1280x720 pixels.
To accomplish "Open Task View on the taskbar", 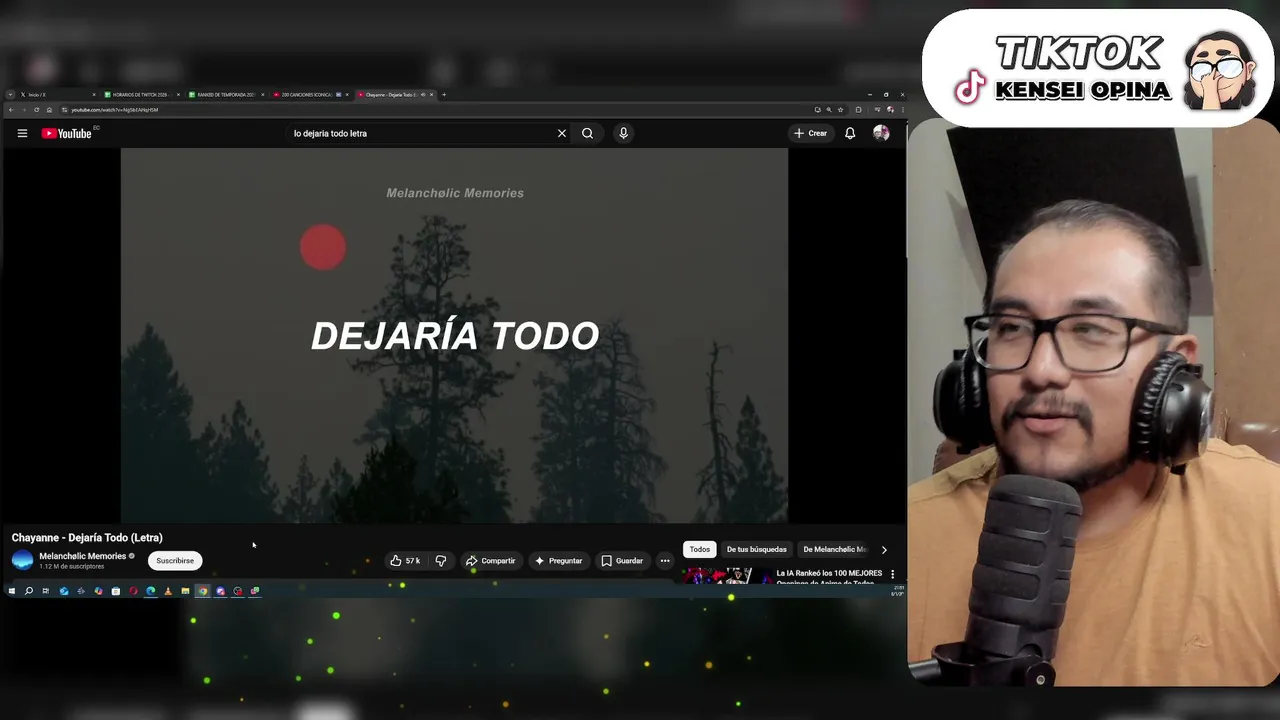I will click(x=46, y=591).
